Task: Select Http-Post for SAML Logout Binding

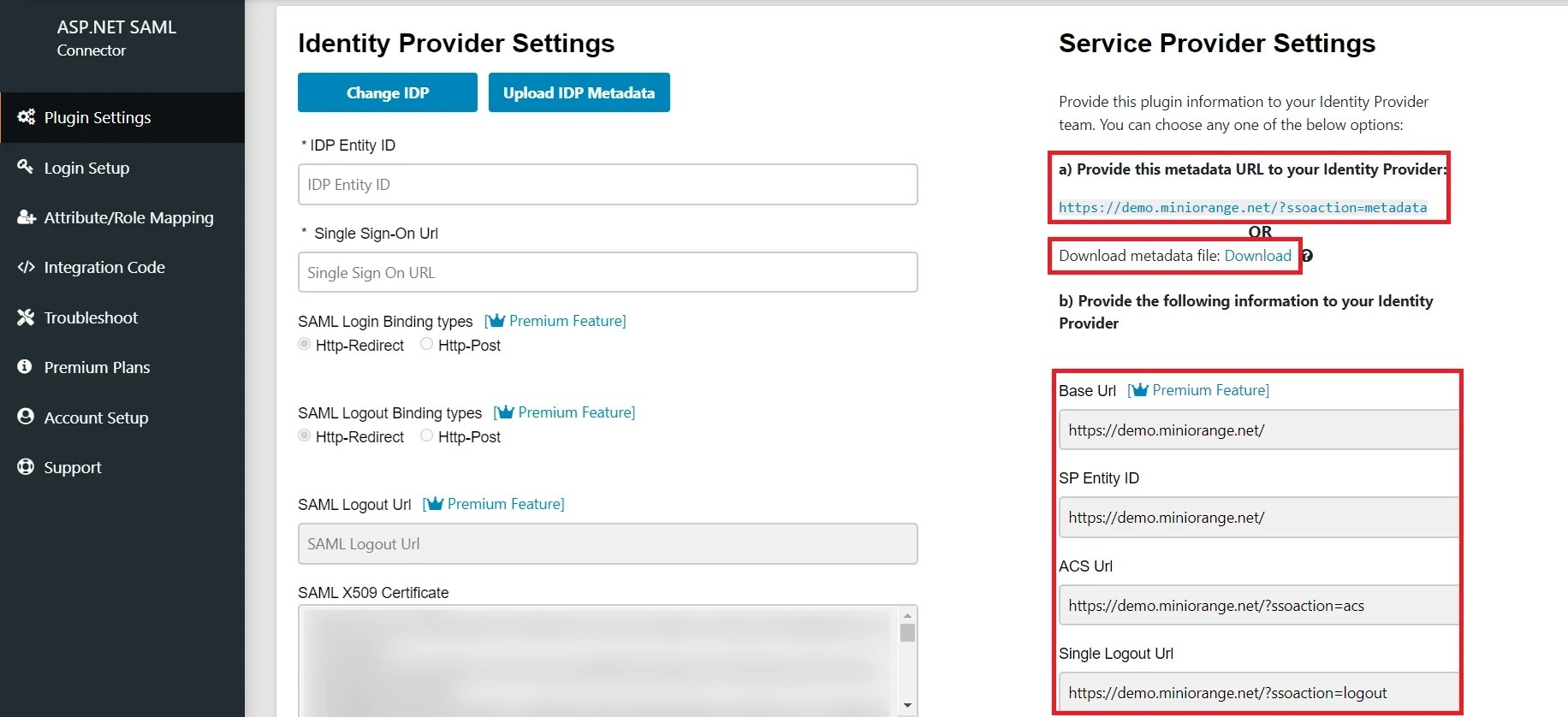Action: pyautogui.click(x=426, y=436)
